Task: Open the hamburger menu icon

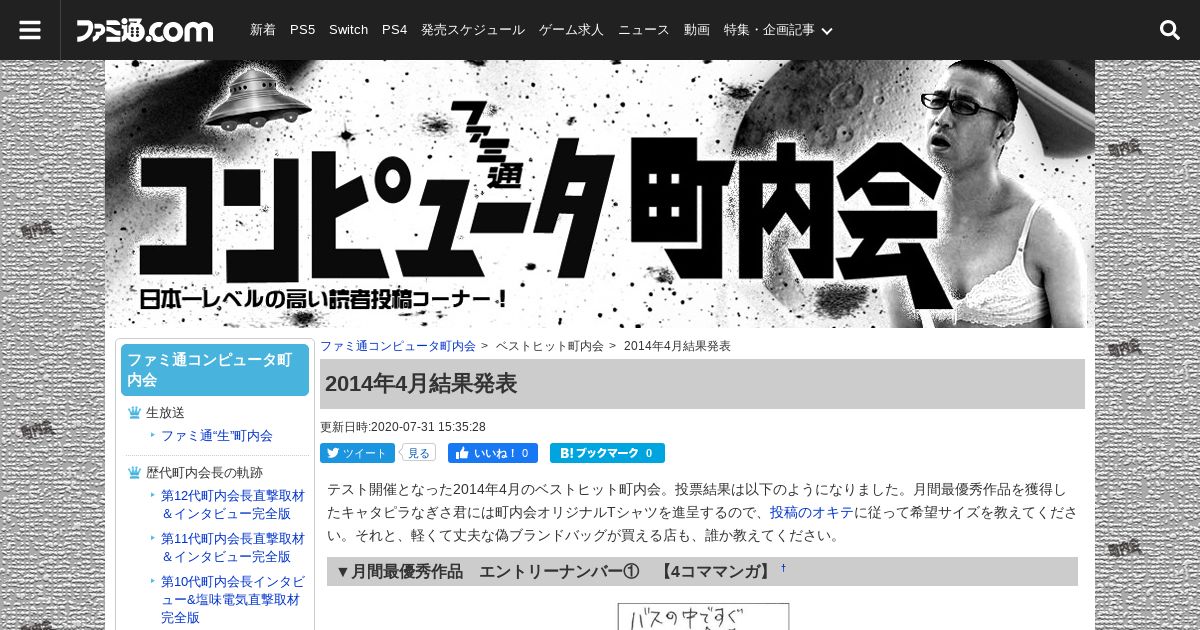Action: click(x=30, y=30)
